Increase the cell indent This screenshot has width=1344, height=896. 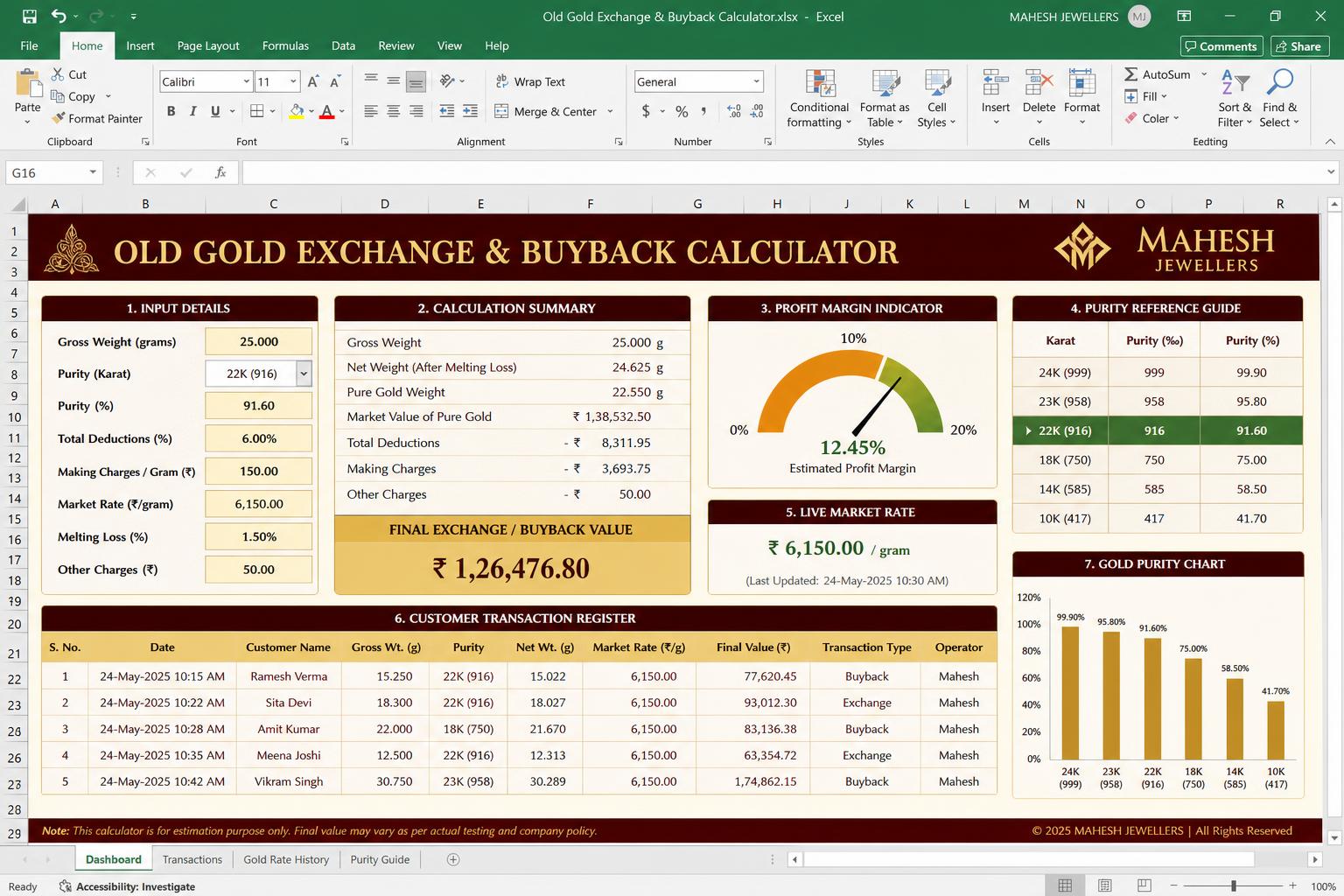(471, 111)
